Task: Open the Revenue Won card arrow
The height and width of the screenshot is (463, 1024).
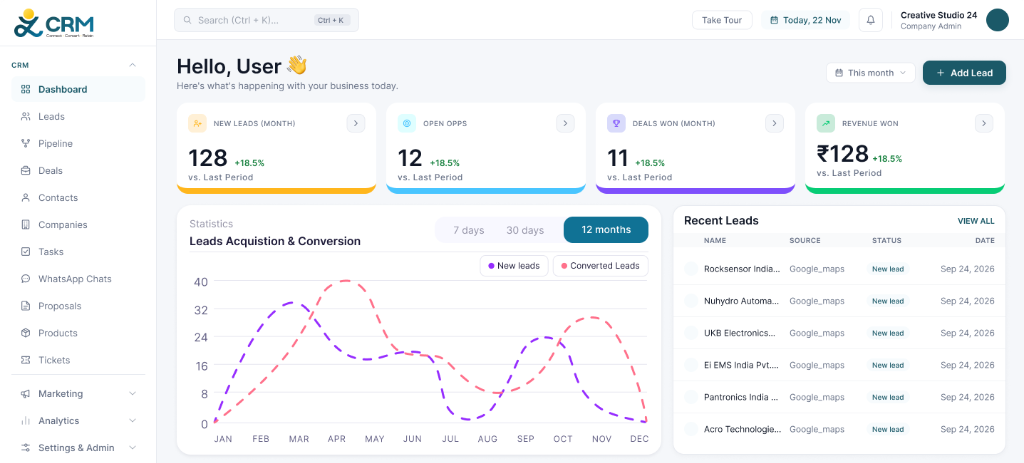Action: pyautogui.click(x=984, y=123)
